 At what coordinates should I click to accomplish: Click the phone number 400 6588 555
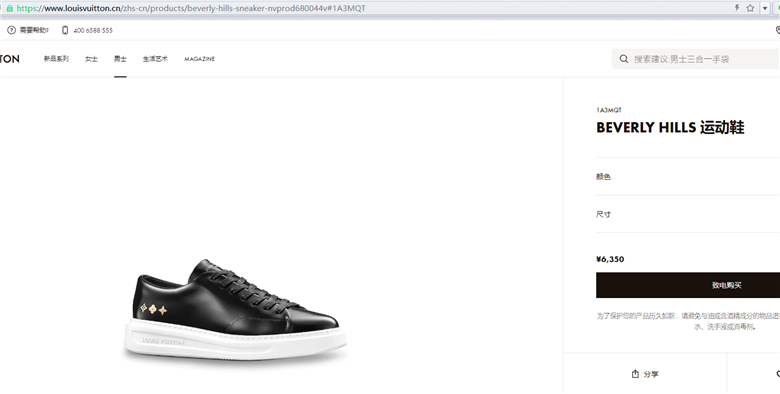[93, 30]
